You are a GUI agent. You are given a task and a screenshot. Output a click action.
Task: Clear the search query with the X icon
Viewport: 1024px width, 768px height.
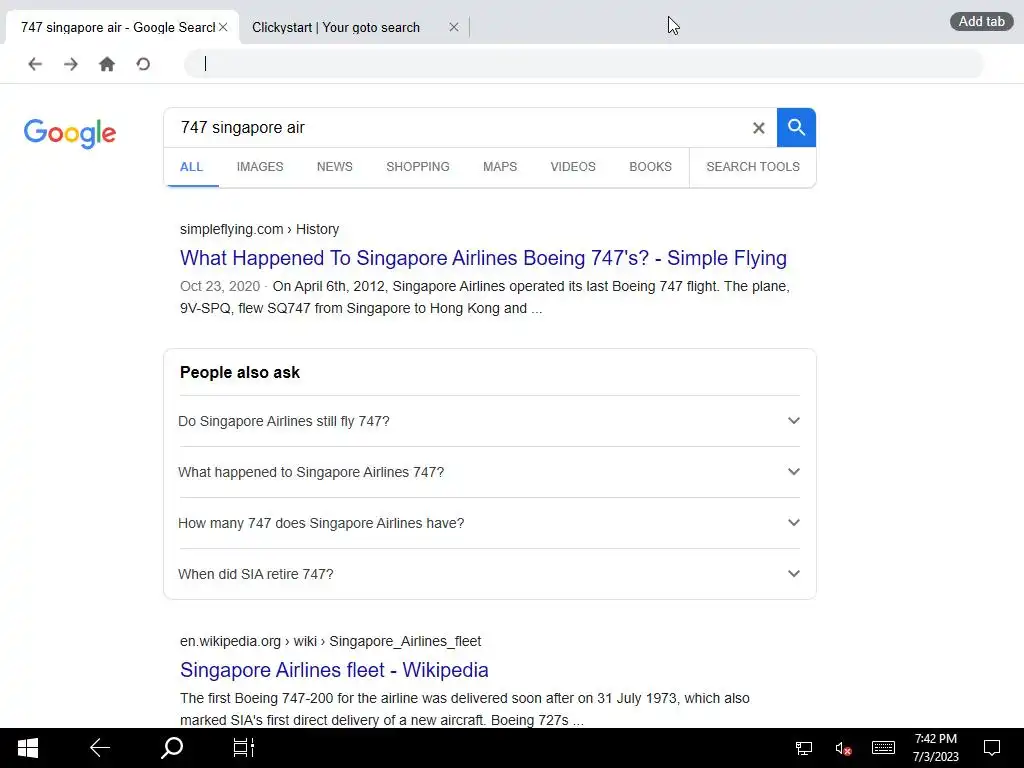point(758,128)
